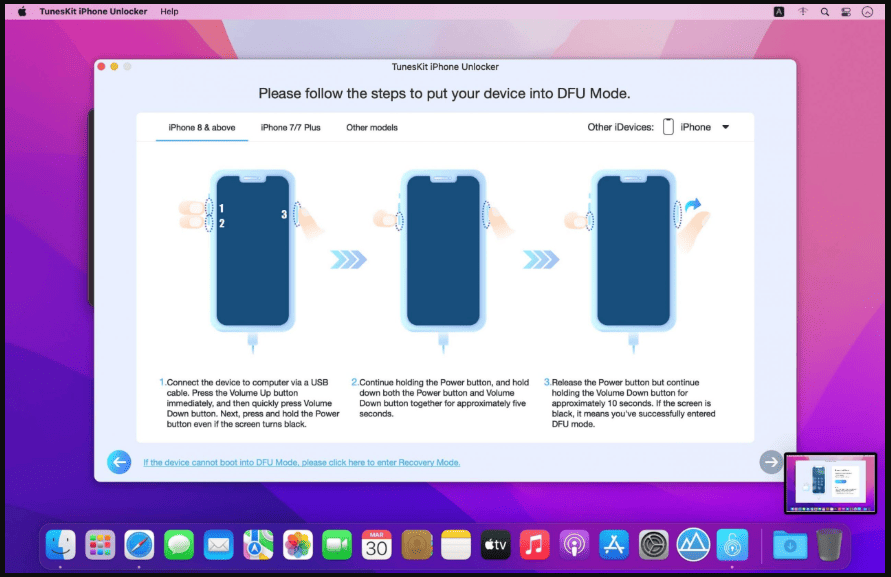The height and width of the screenshot is (577, 891).
Task: Select the iPhone 8 & above tab
Action: coord(202,127)
